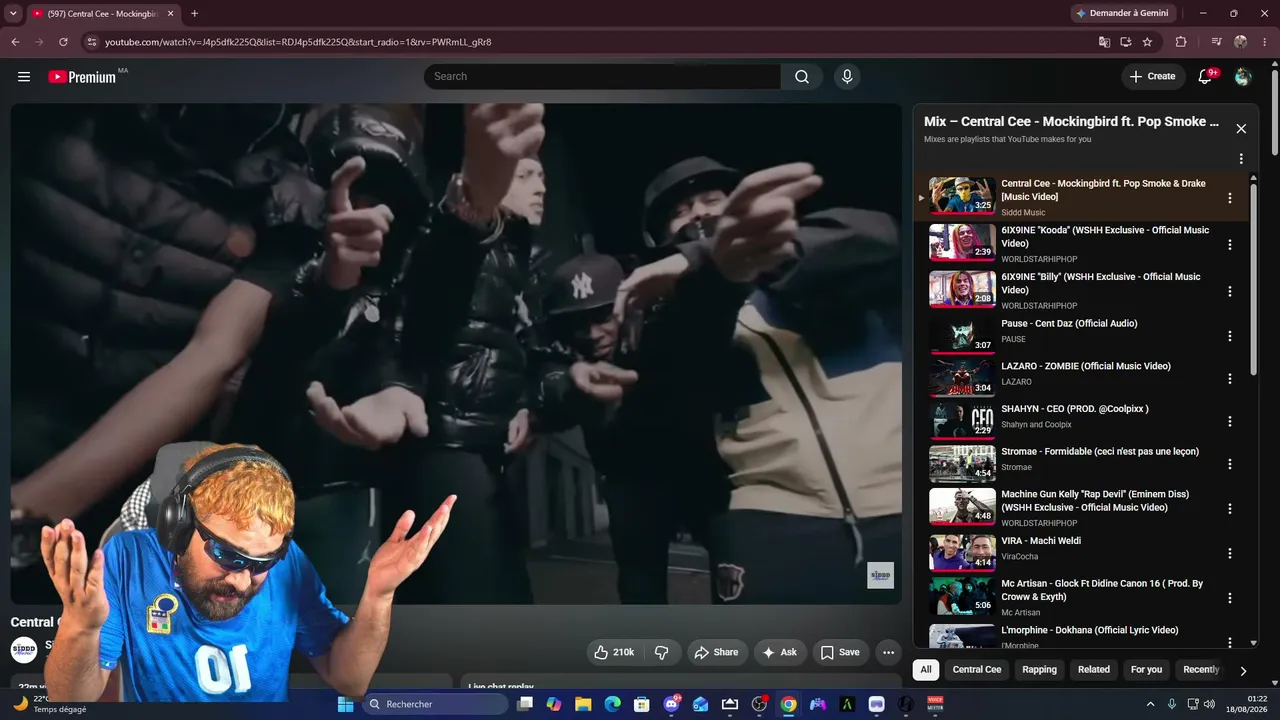Screen dimensions: 1280x720
Task: Open File Explorer from the taskbar
Action: click(583, 704)
